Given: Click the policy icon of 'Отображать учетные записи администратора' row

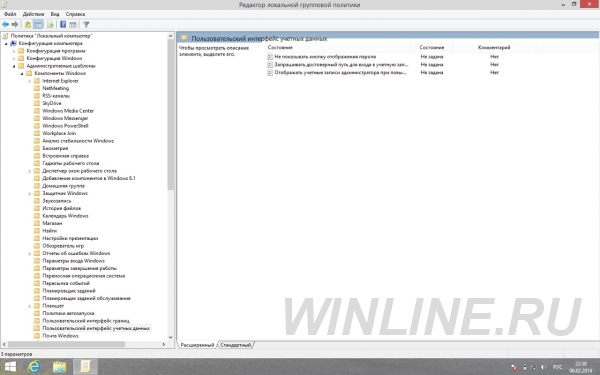Looking at the screenshot, I should [270, 72].
